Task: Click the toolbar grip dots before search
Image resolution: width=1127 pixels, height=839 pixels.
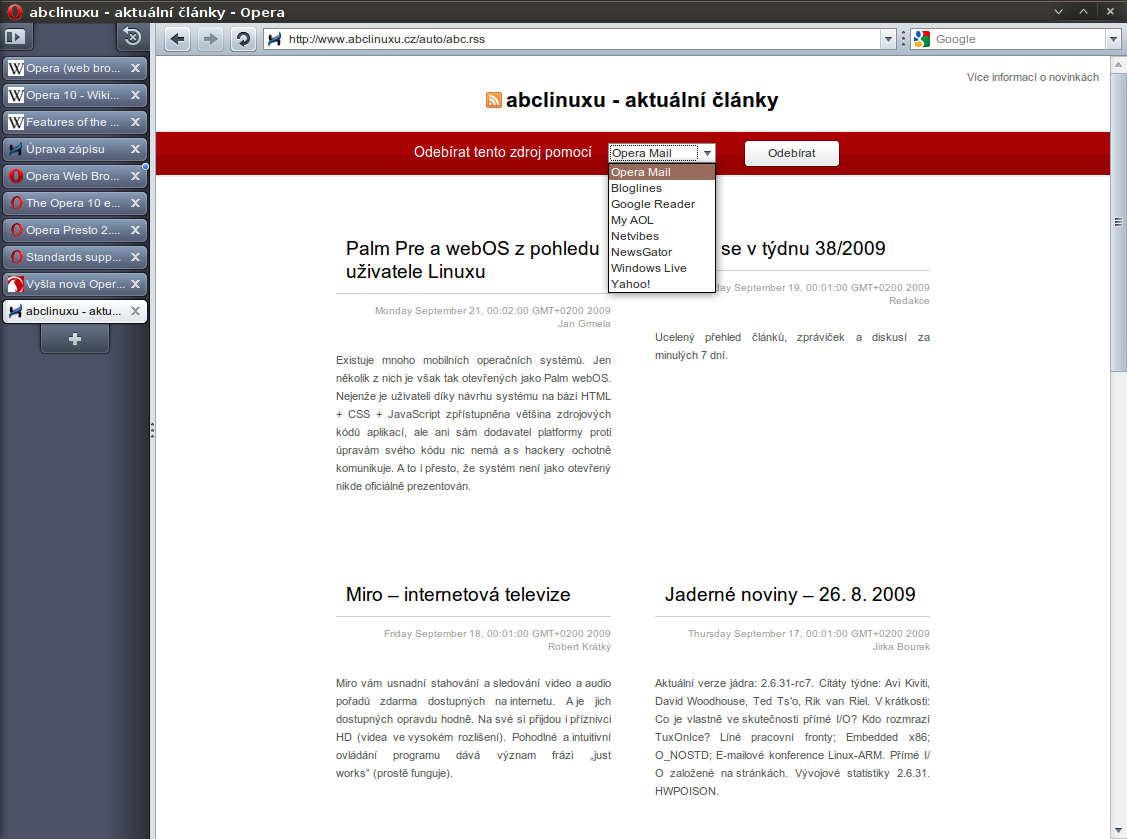Action: pos(903,39)
